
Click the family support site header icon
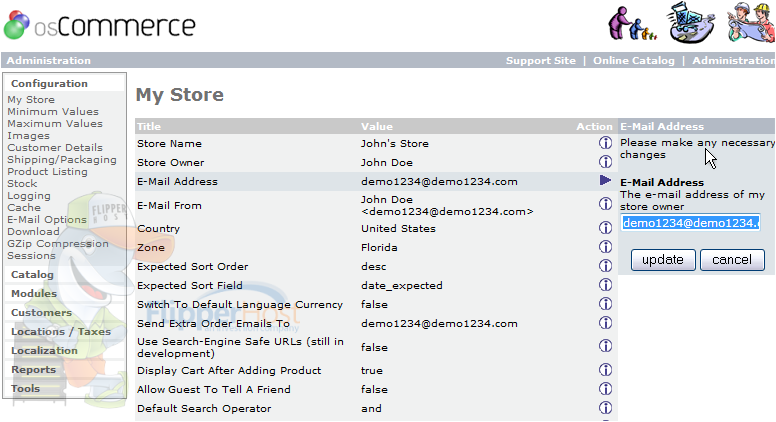pyautogui.click(x=632, y=24)
